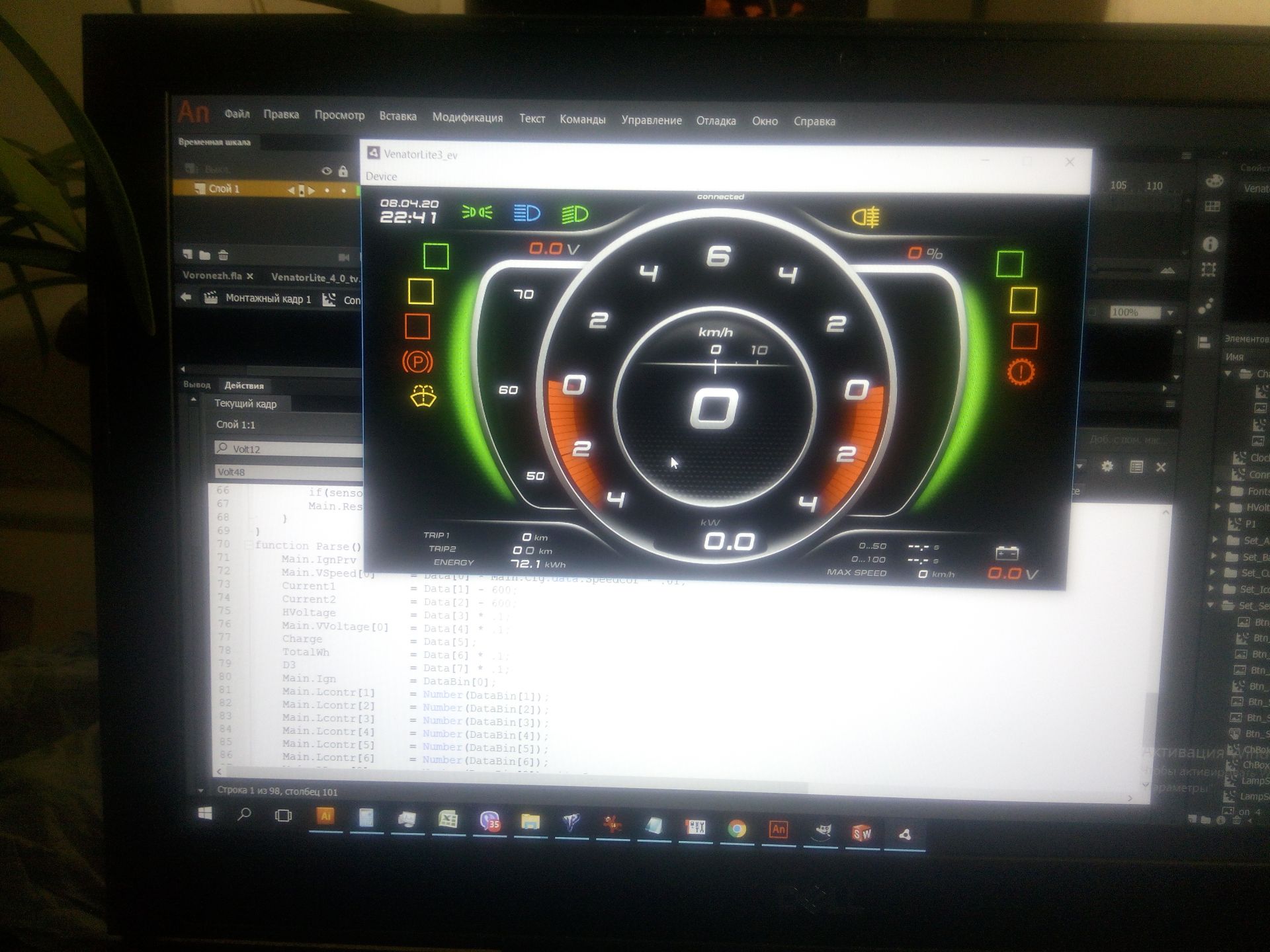Open the 100% zoom dropdown arrow

[1170, 312]
